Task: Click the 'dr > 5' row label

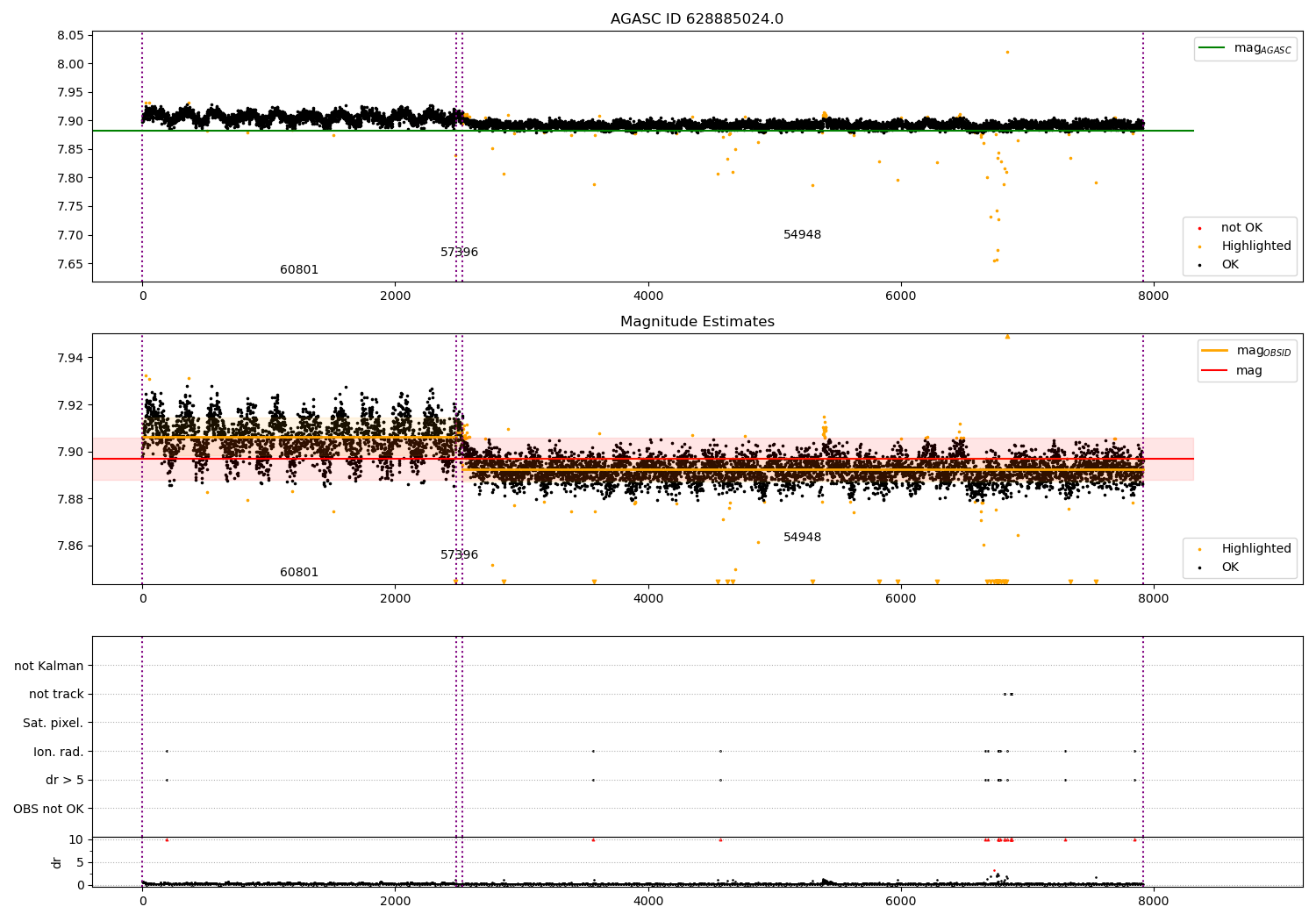Action: tap(65, 781)
